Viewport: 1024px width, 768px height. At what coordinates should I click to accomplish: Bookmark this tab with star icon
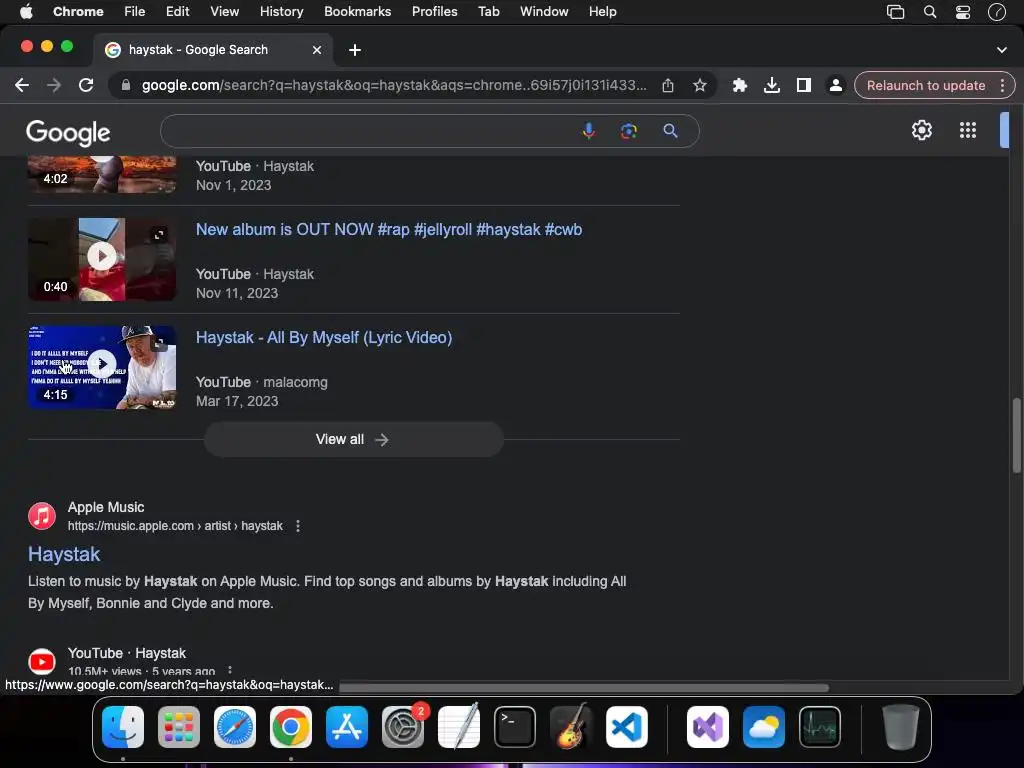(x=699, y=86)
